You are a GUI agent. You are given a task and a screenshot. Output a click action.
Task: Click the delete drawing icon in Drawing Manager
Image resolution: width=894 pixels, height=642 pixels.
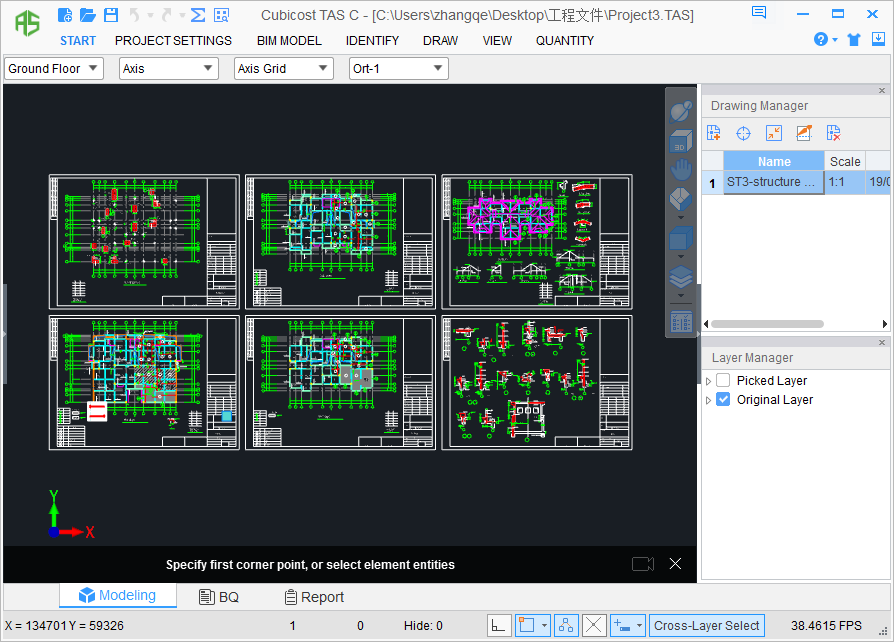coord(833,133)
